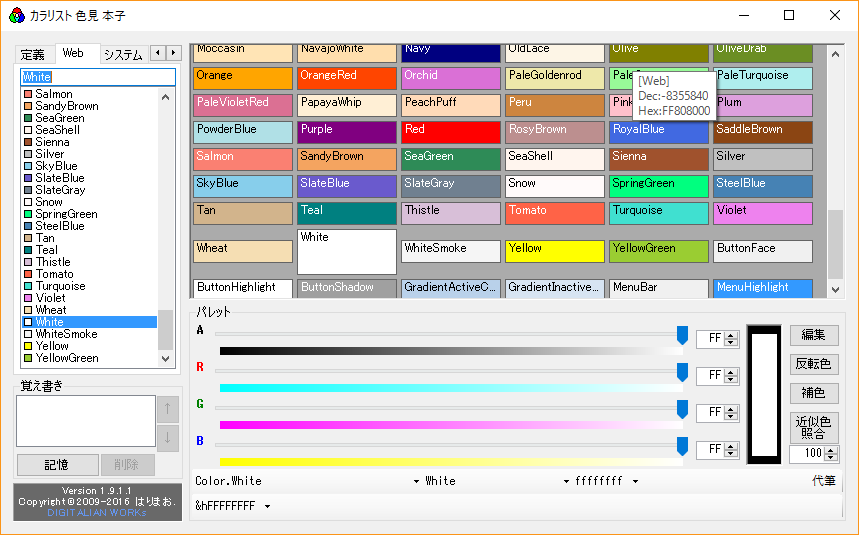Click the tab strip left arrow
This screenshot has height=535, width=859.
pyautogui.click(x=158, y=53)
